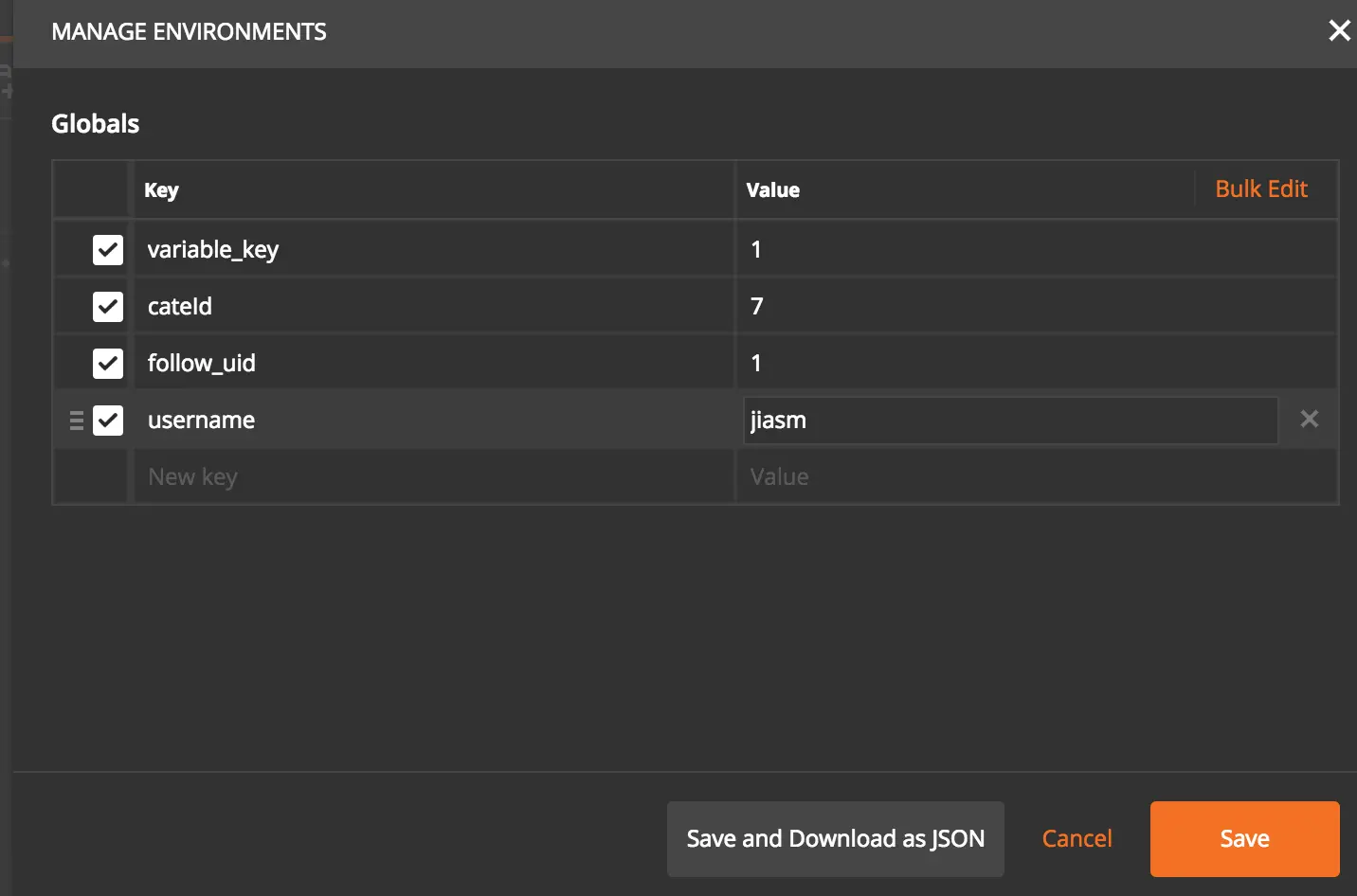Viewport: 1357px width, 896px height.
Task: Select the variable_key key cell
Action: (x=433, y=249)
